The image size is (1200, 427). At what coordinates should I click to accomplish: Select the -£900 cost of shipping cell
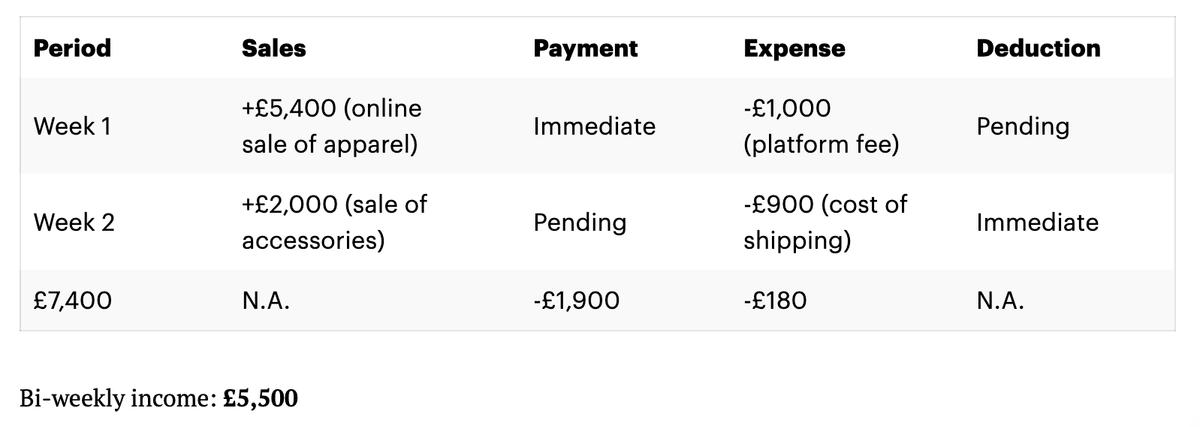(825, 222)
